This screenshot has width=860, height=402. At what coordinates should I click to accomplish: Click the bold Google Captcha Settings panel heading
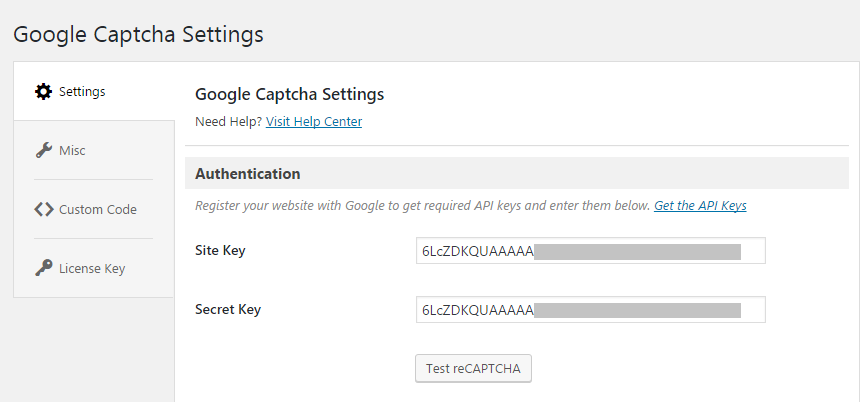290,94
